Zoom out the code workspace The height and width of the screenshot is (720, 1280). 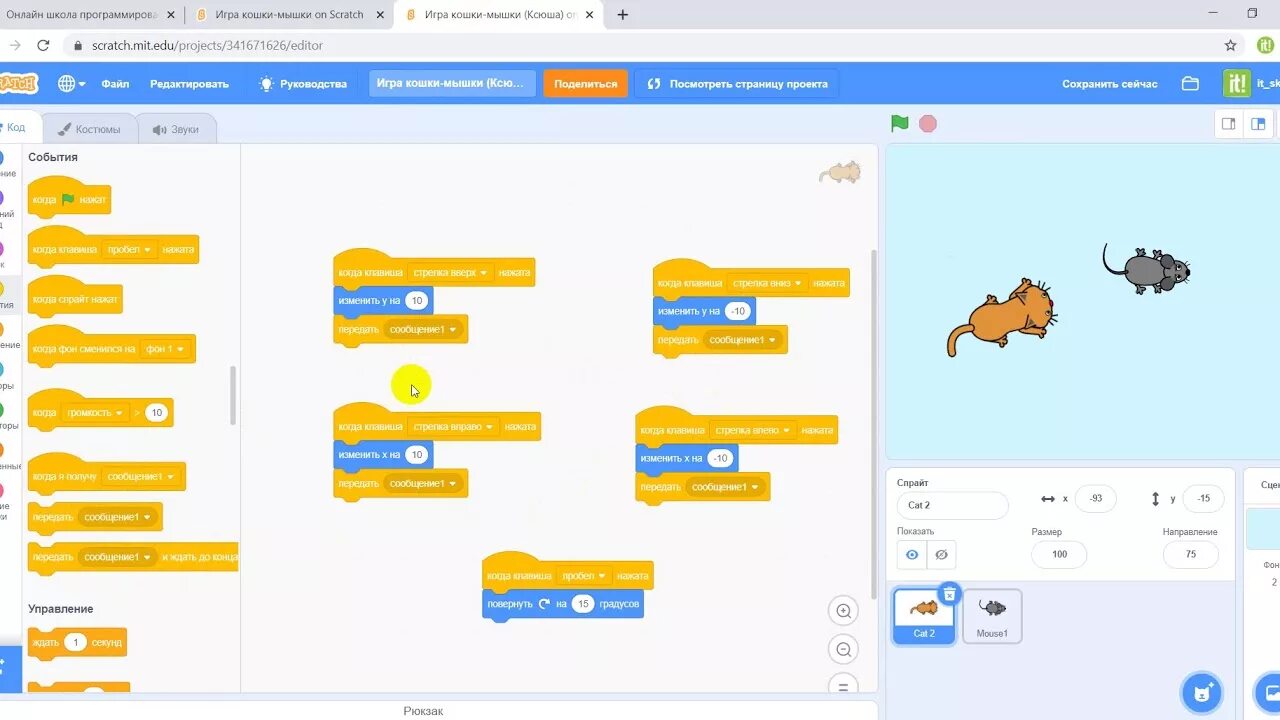pos(844,649)
